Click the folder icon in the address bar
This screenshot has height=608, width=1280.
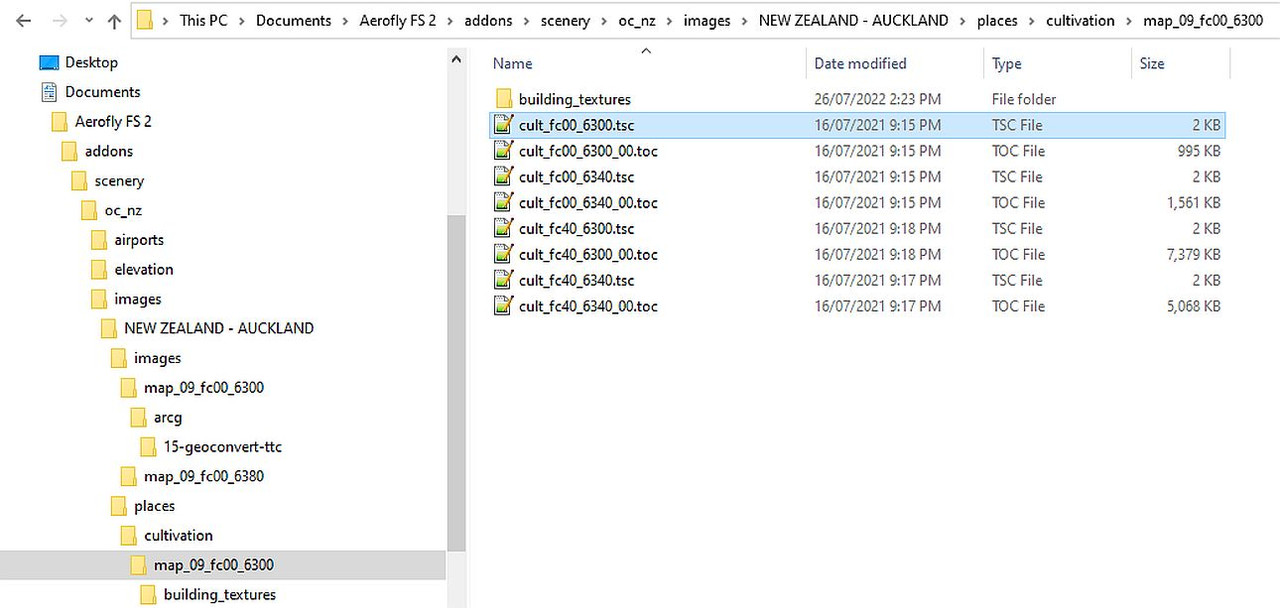pyautogui.click(x=145, y=20)
